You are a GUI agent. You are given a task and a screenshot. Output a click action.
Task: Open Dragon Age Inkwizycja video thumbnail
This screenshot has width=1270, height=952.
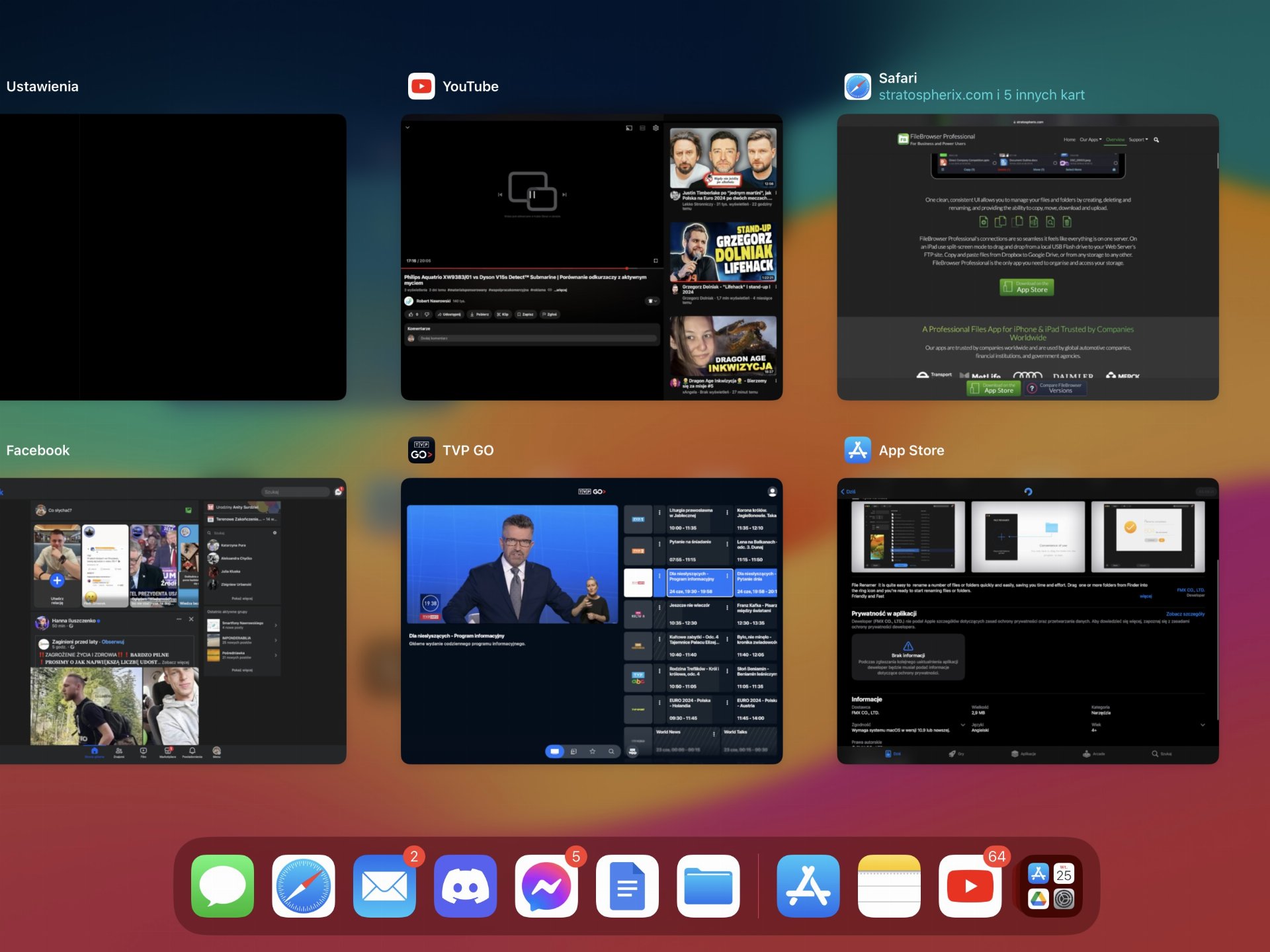[723, 346]
